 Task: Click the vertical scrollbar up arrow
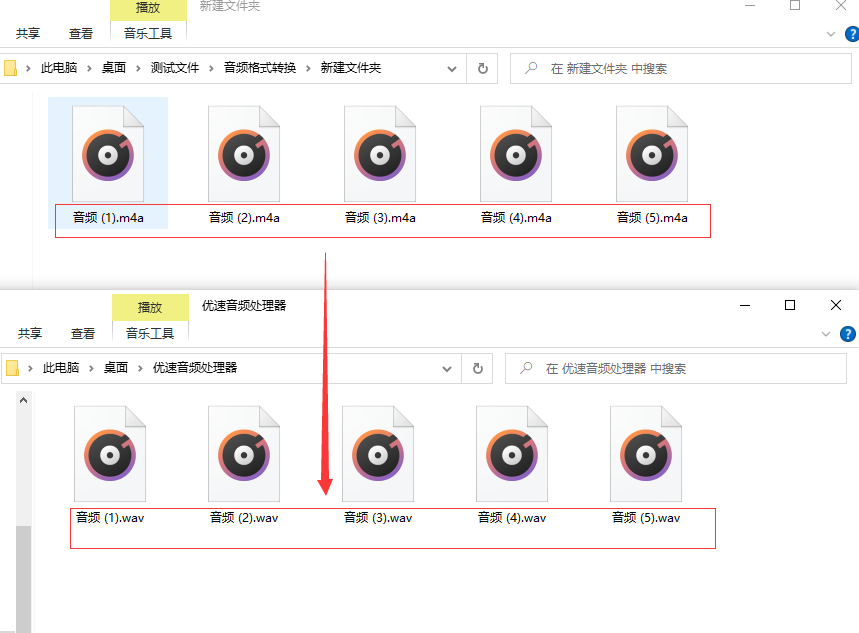click(x=23, y=397)
